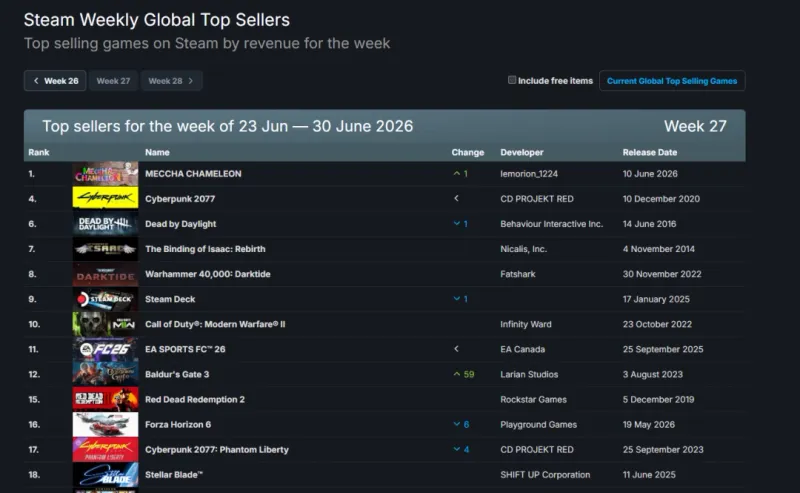Open the Red Dead Redemption 2 thumbnail
The height and width of the screenshot is (493, 800).
(x=105, y=399)
